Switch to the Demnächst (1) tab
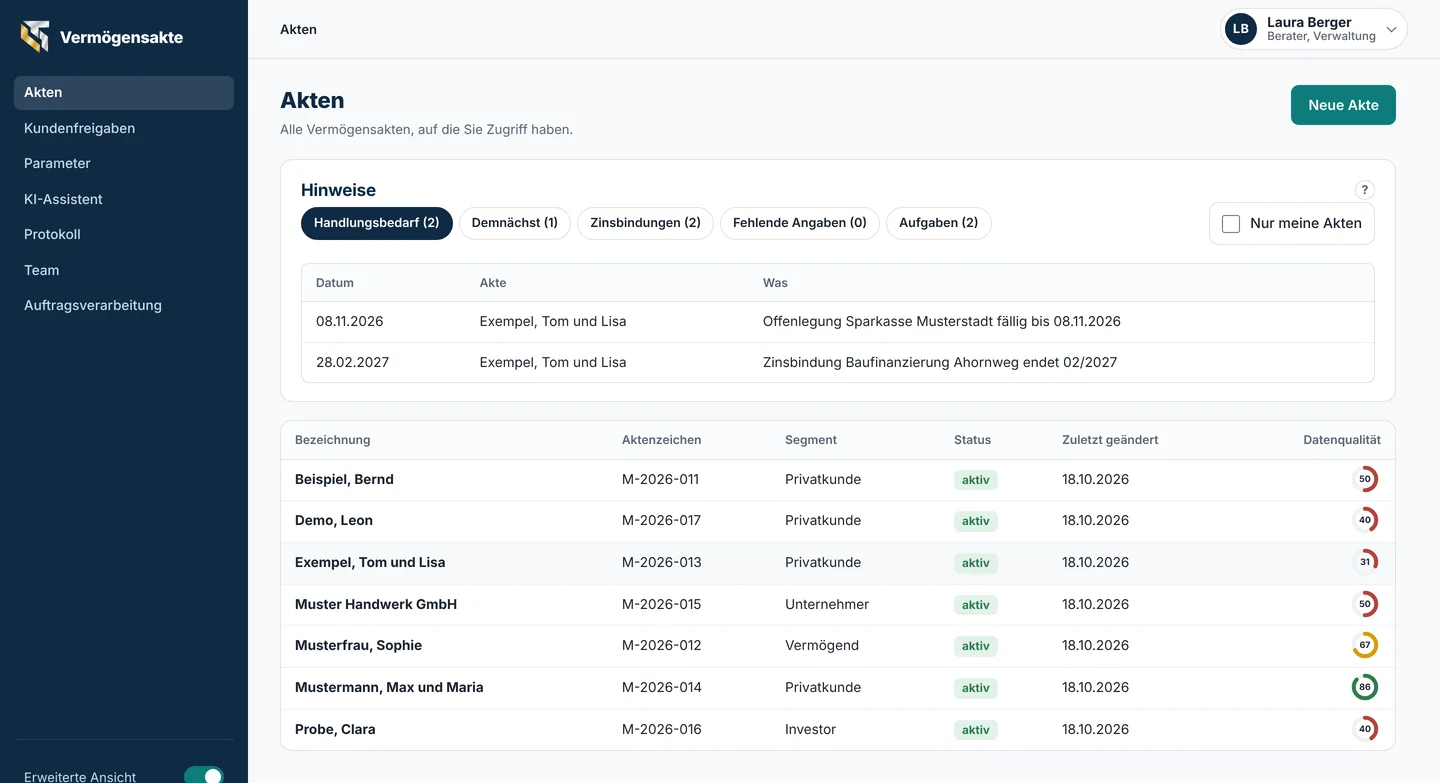1440x783 pixels. 515,223
